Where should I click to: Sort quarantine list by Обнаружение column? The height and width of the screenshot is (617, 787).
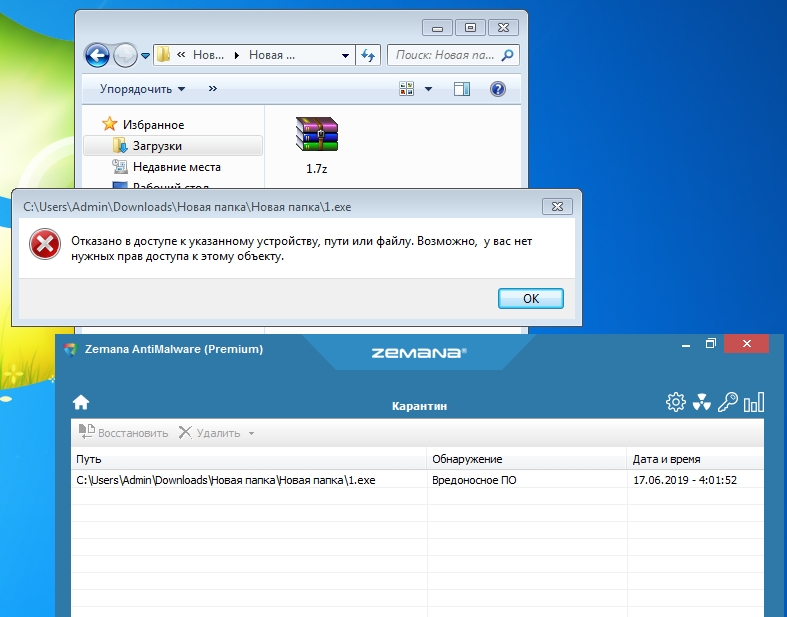[x=527, y=459]
